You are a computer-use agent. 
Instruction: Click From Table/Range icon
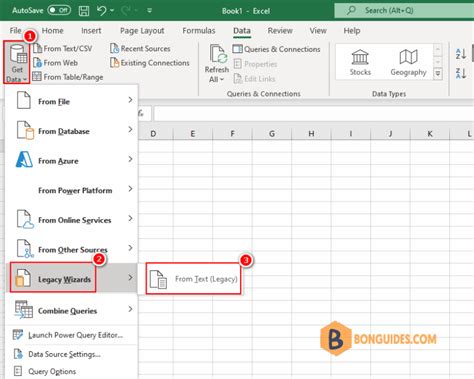coord(37,77)
